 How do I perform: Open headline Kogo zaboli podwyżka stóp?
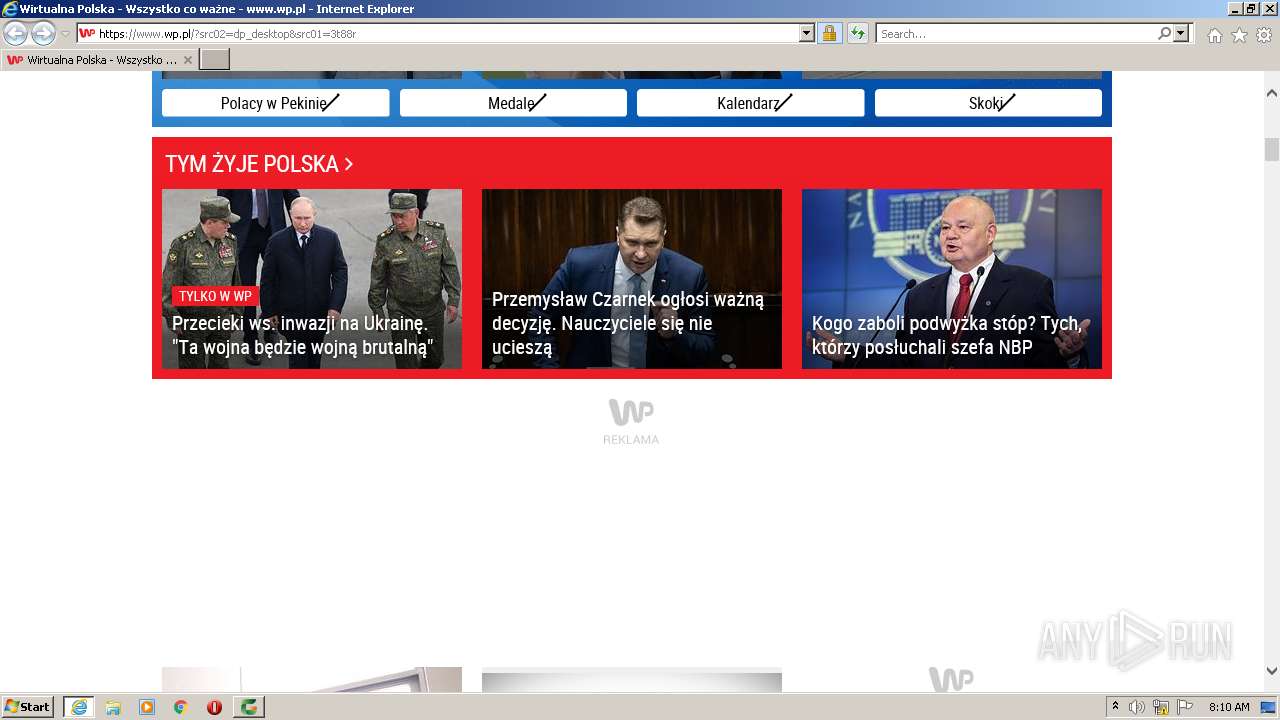click(947, 335)
